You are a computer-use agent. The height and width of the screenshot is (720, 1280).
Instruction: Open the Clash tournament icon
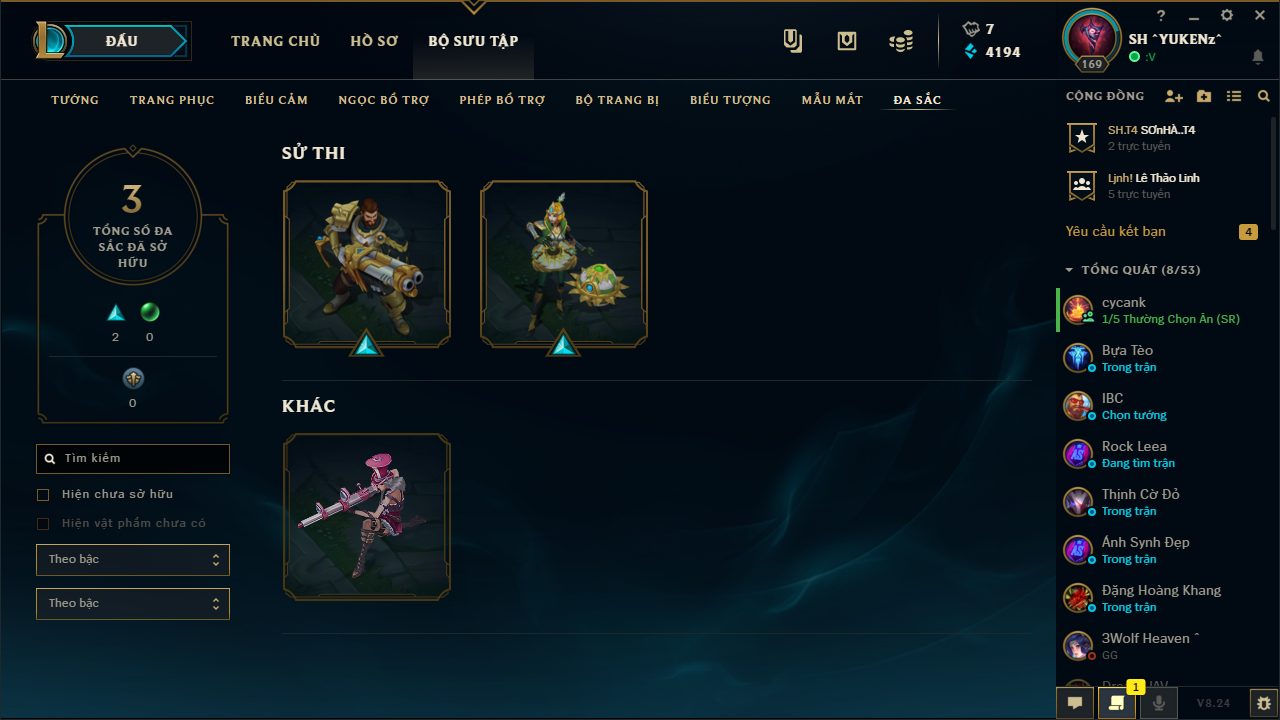[x=793, y=41]
